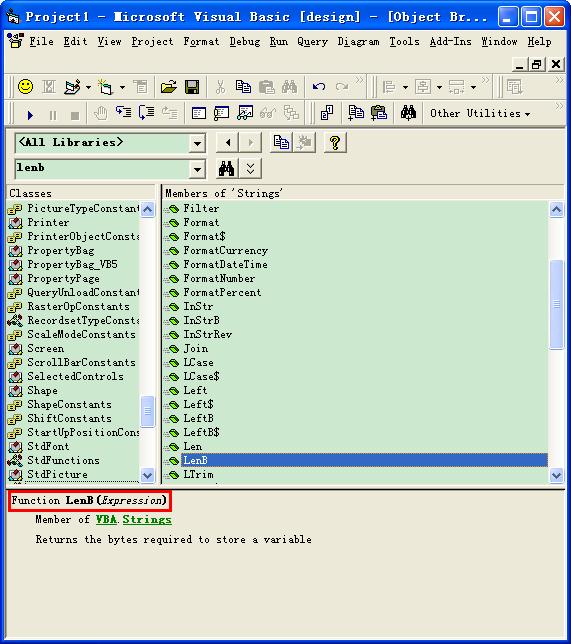571x644 pixels.
Task: Click Copy to Clipboard in Object Browser
Action: 281,143
